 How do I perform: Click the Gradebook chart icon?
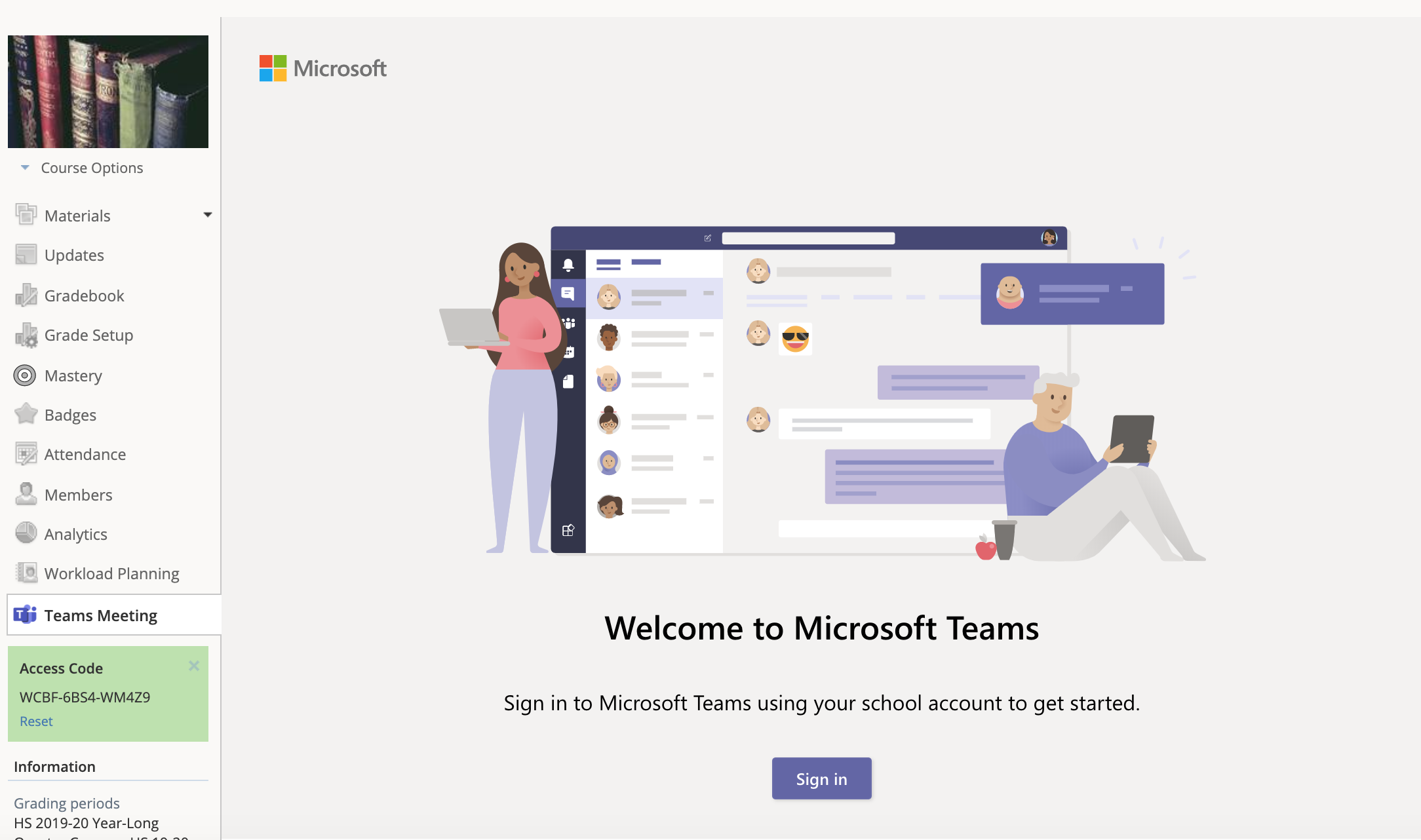(26, 296)
